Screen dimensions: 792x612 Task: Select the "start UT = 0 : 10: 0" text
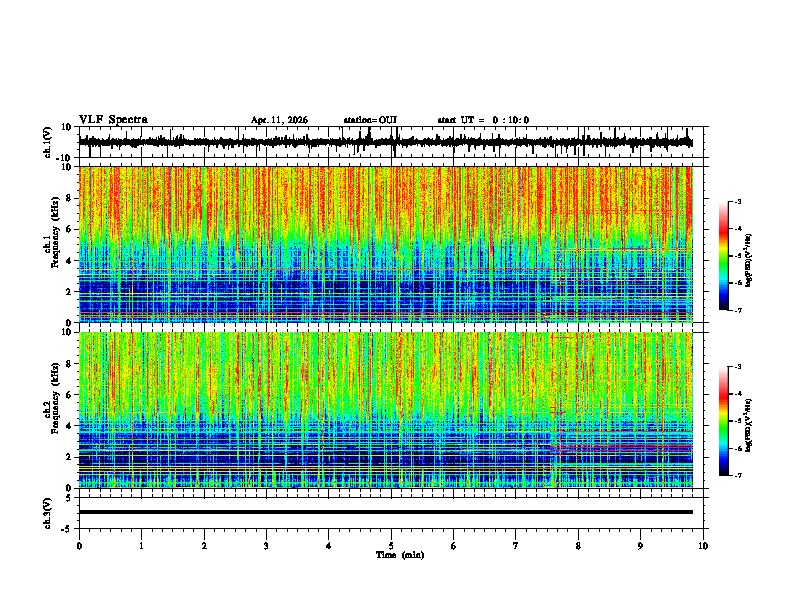(x=483, y=120)
